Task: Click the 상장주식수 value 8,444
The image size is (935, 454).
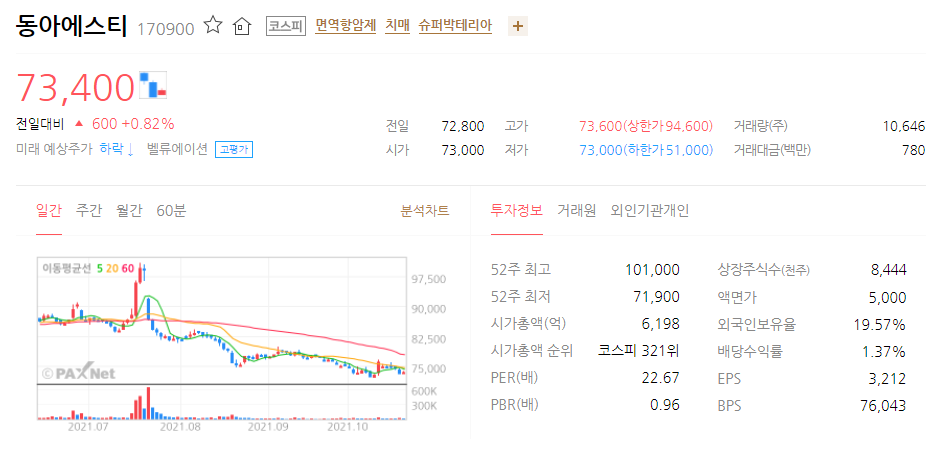Action: tap(889, 270)
